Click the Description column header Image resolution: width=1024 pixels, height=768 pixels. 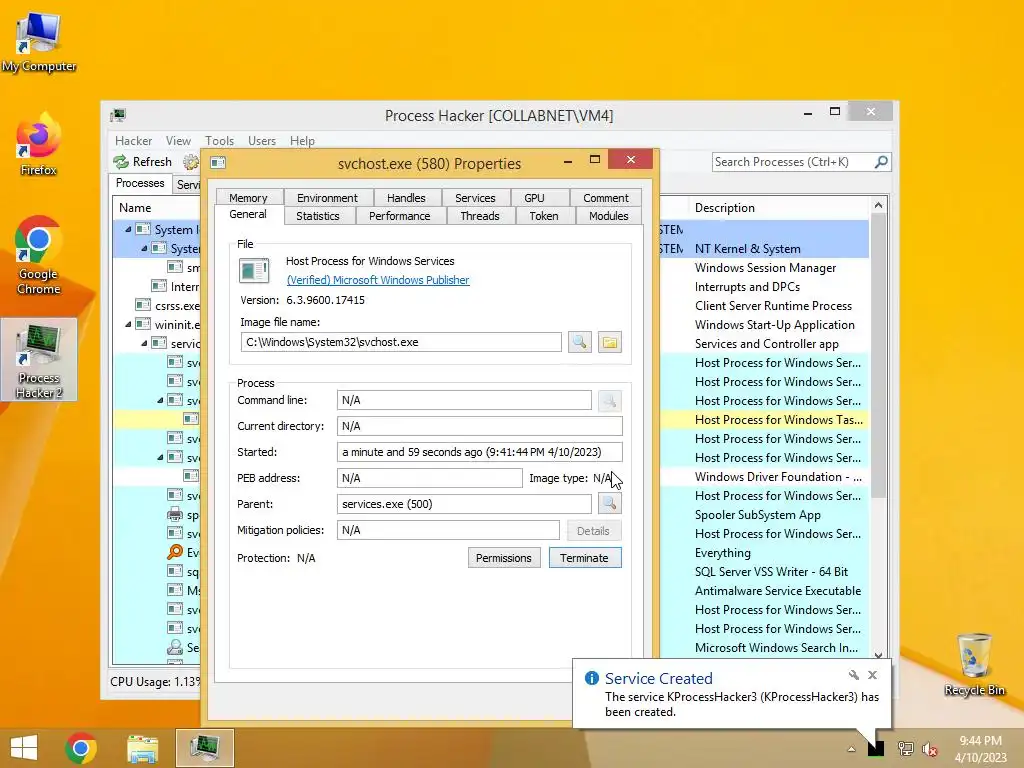pyautogui.click(x=780, y=208)
